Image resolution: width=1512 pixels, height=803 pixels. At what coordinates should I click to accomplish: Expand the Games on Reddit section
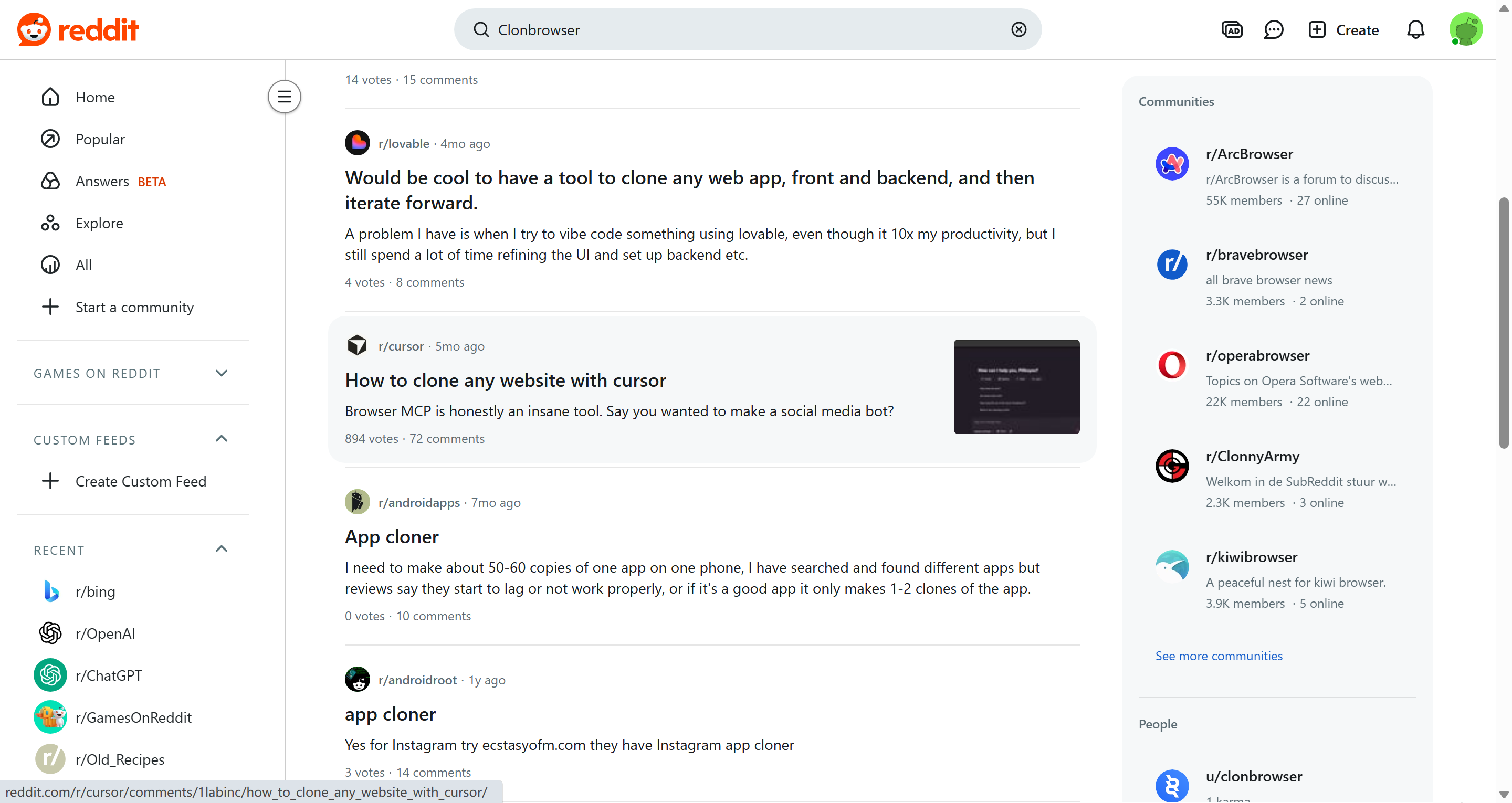[221, 373]
